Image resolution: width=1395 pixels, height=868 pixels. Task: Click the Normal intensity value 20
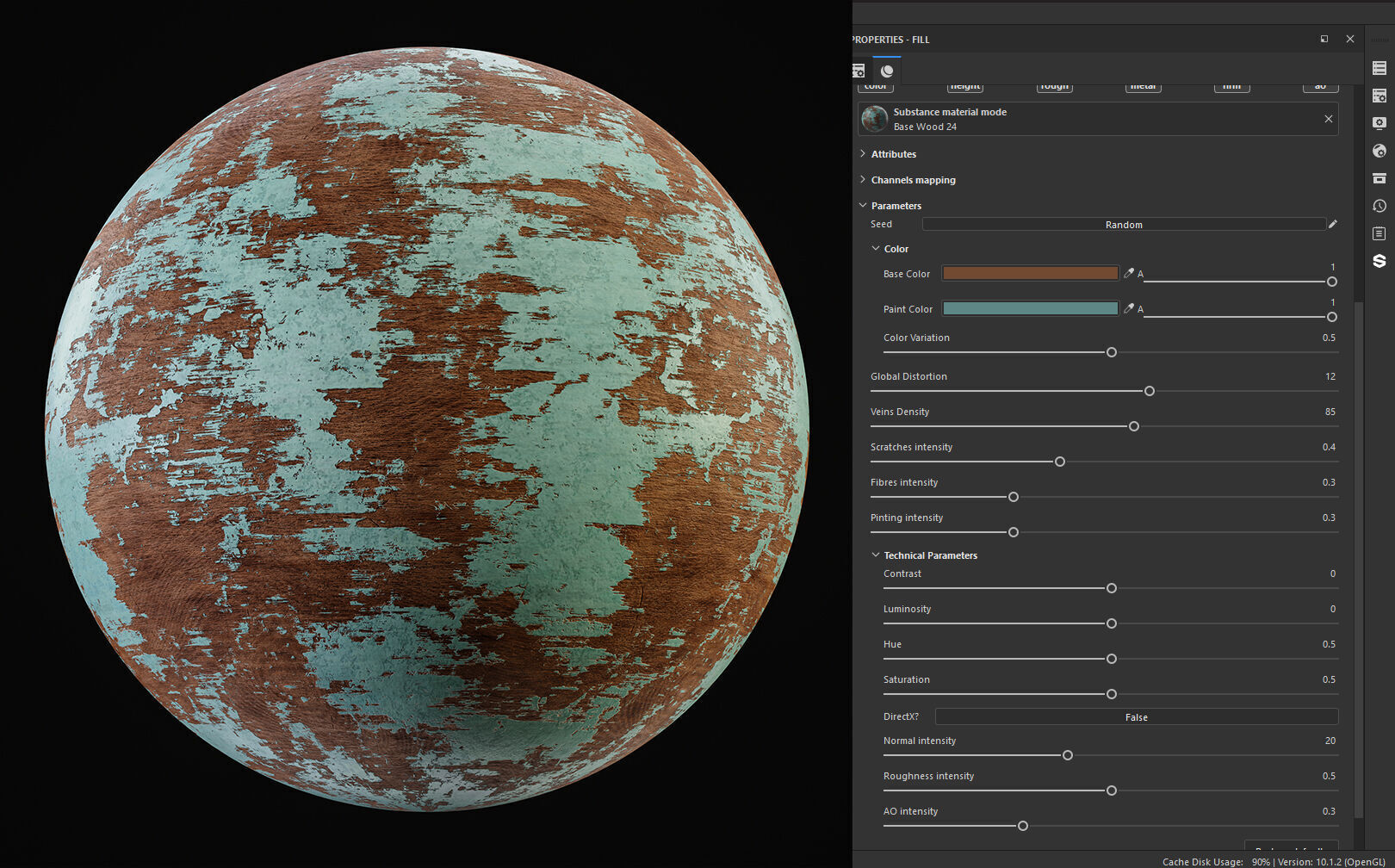(x=1330, y=741)
